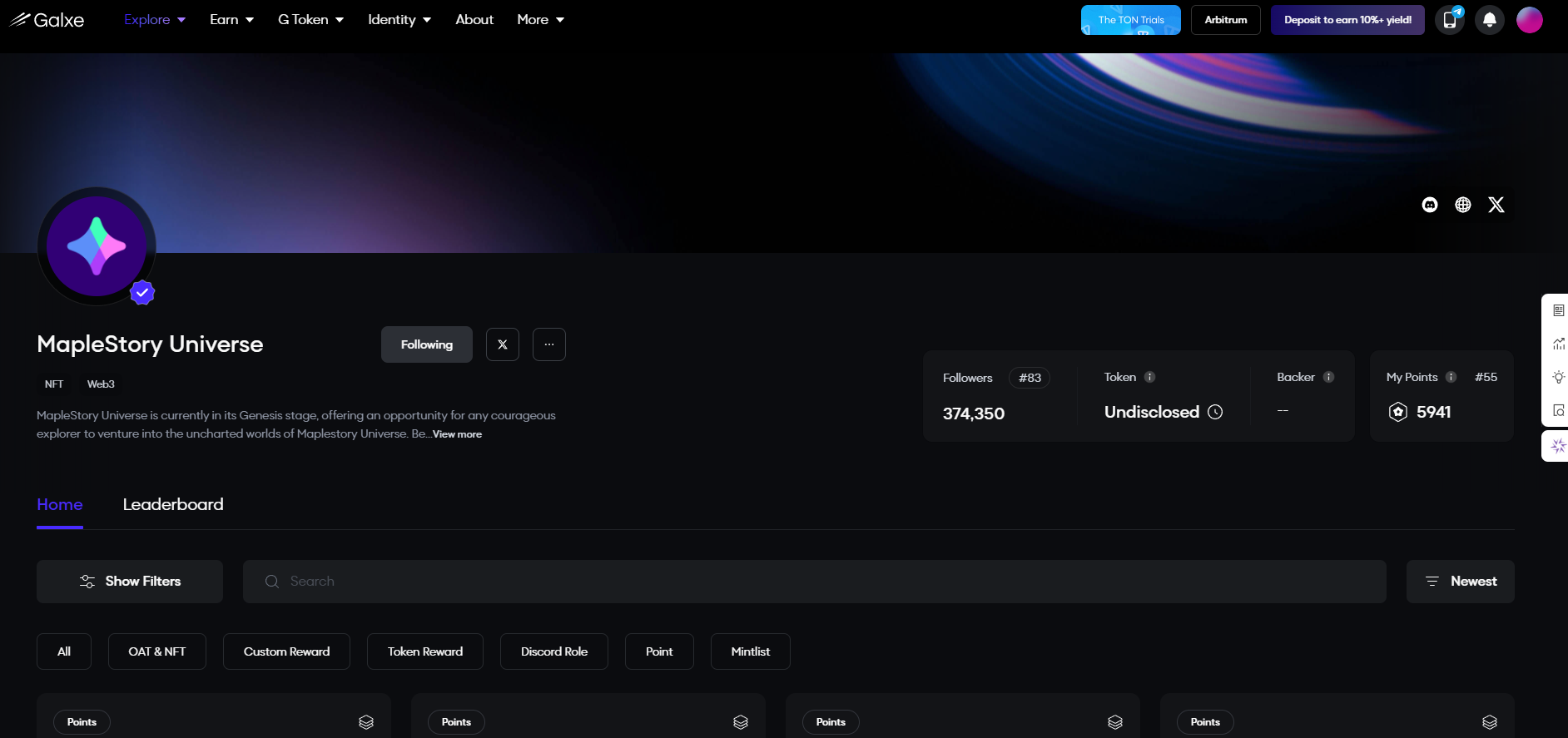Click the layers icon on fourth Points card
The height and width of the screenshot is (738, 1568).
click(x=1490, y=722)
